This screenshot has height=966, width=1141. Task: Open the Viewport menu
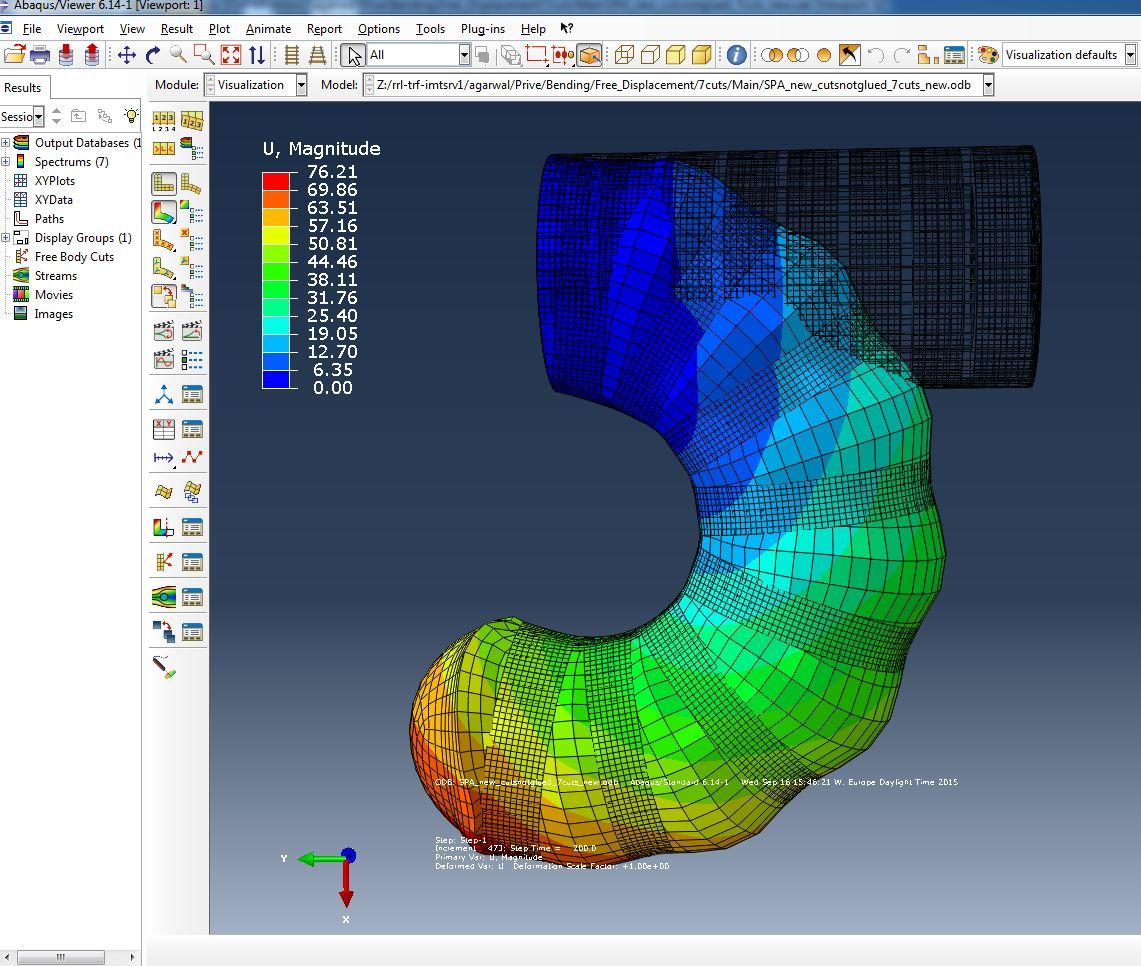click(80, 29)
